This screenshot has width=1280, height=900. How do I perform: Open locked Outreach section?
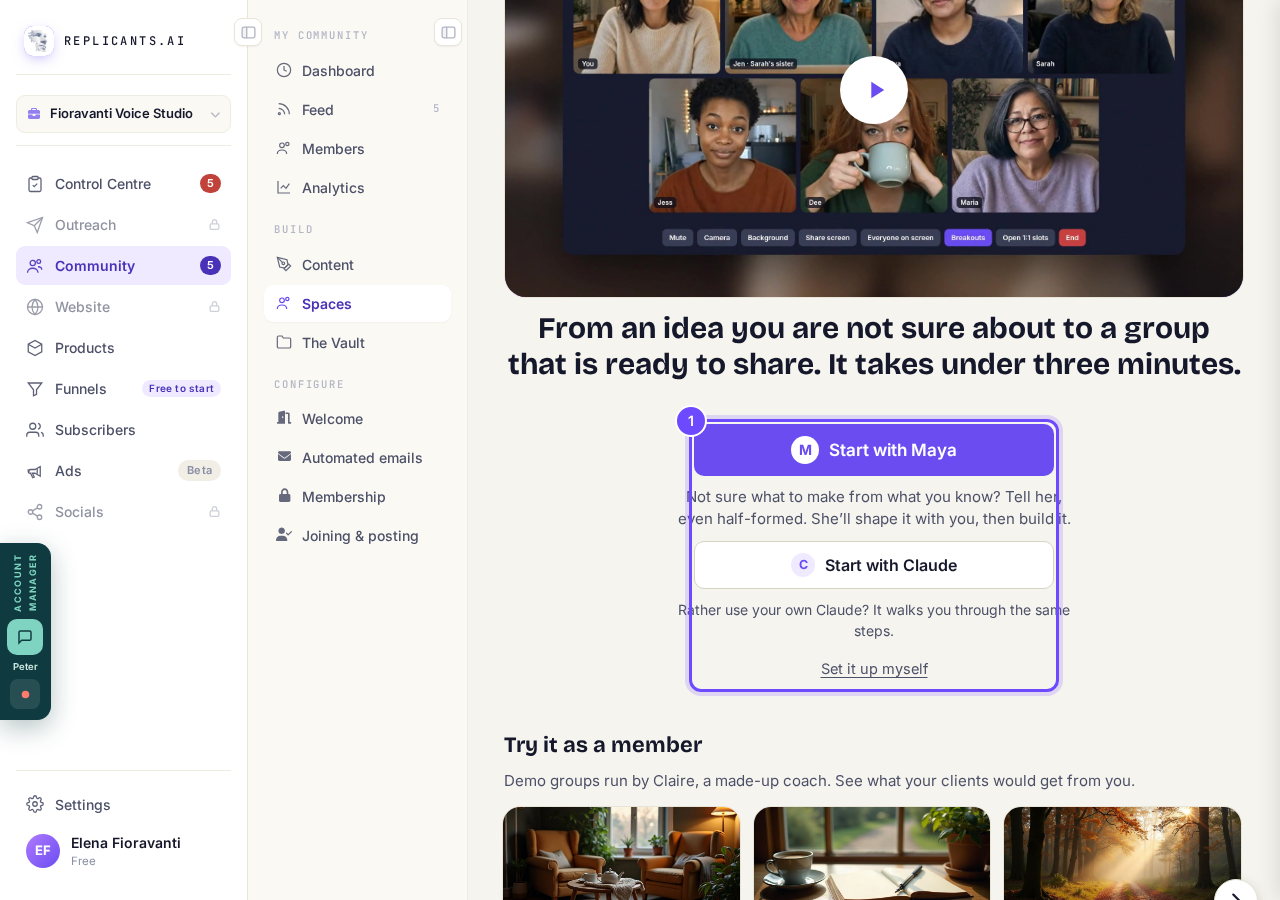(123, 225)
